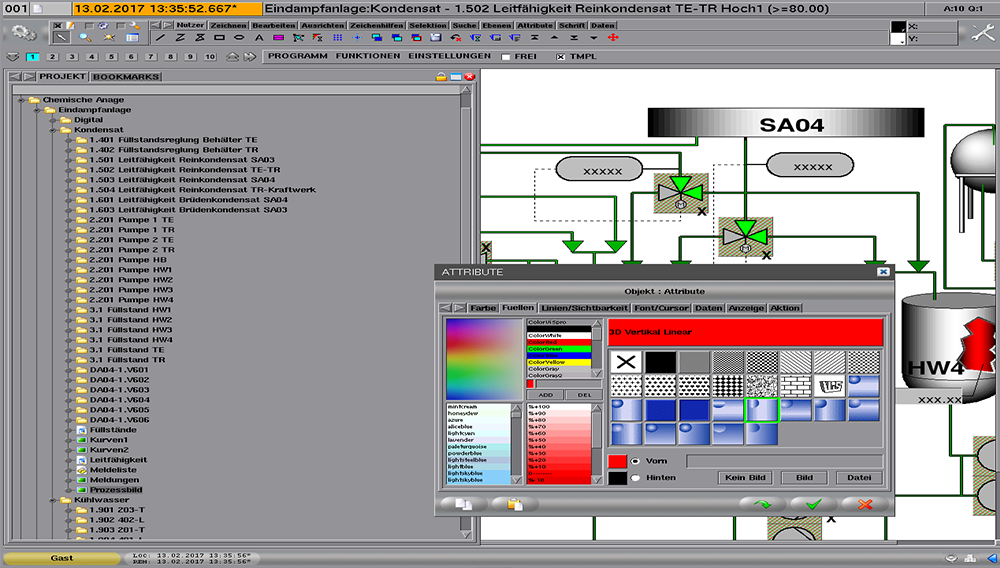Select the line drawing tool
Viewport: 1000px width, 568px height.
pos(161,38)
